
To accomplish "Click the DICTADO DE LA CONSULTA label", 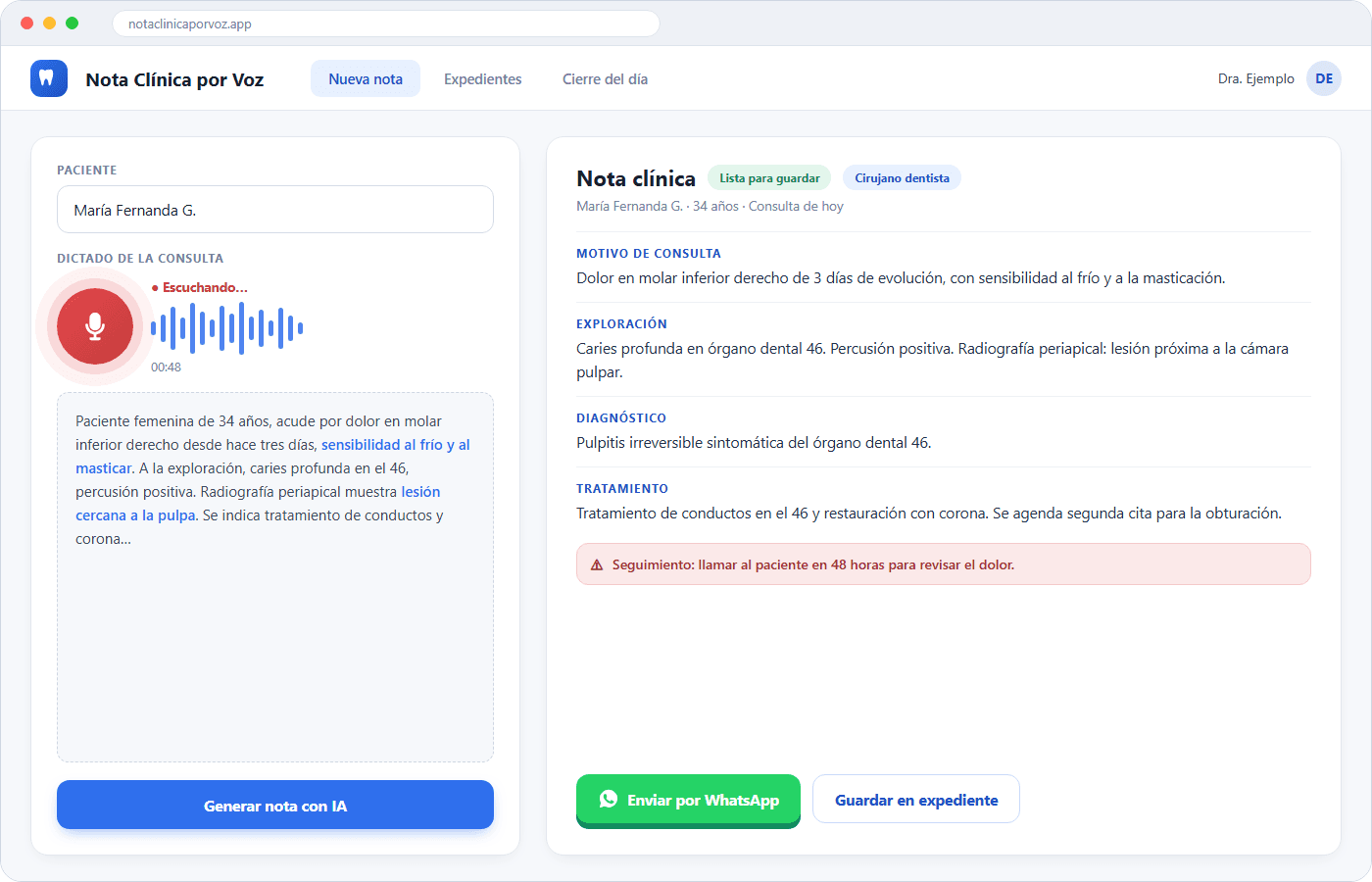I will [140, 259].
